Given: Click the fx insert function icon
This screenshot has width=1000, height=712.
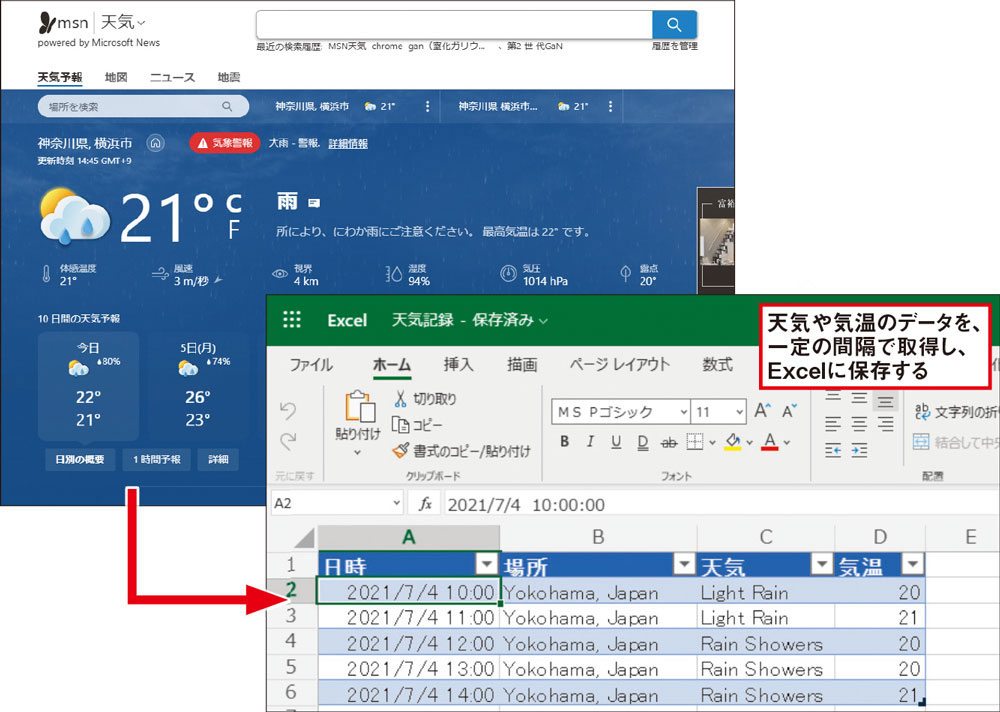Looking at the screenshot, I should pos(425,504).
